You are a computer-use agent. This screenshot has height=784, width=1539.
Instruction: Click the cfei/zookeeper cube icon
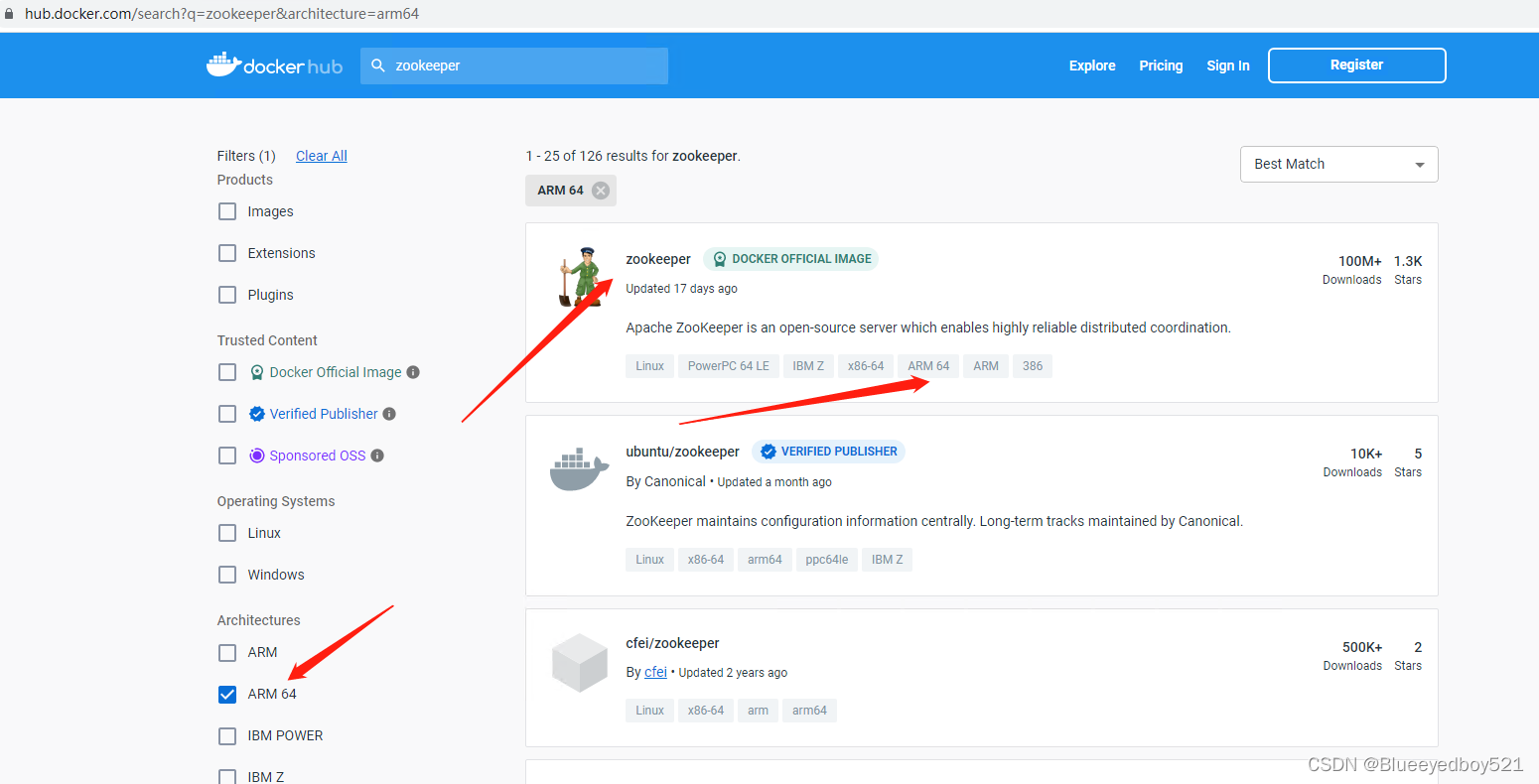pyautogui.click(x=579, y=662)
